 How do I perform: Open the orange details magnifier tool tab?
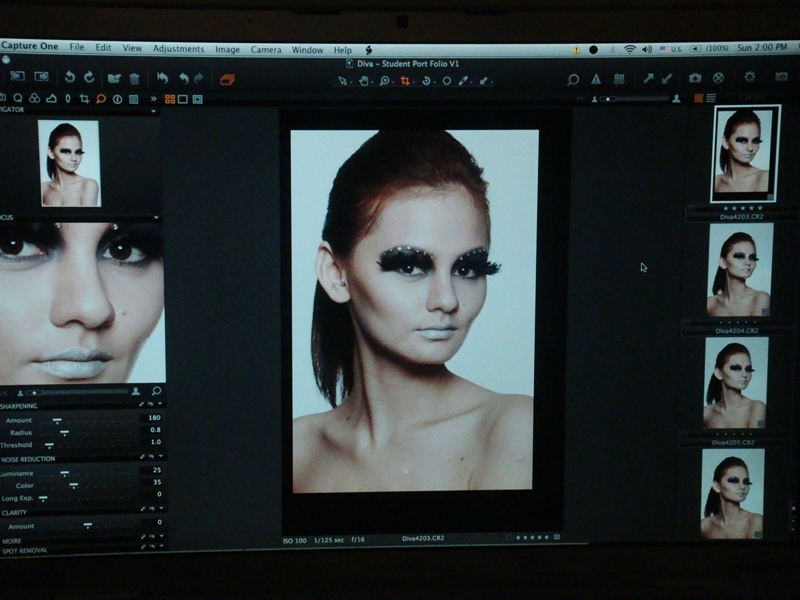(x=101, y=99)
